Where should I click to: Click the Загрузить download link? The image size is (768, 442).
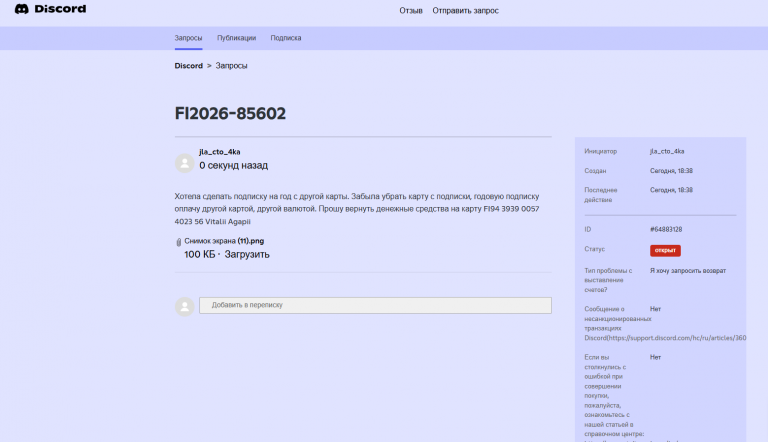247,254
